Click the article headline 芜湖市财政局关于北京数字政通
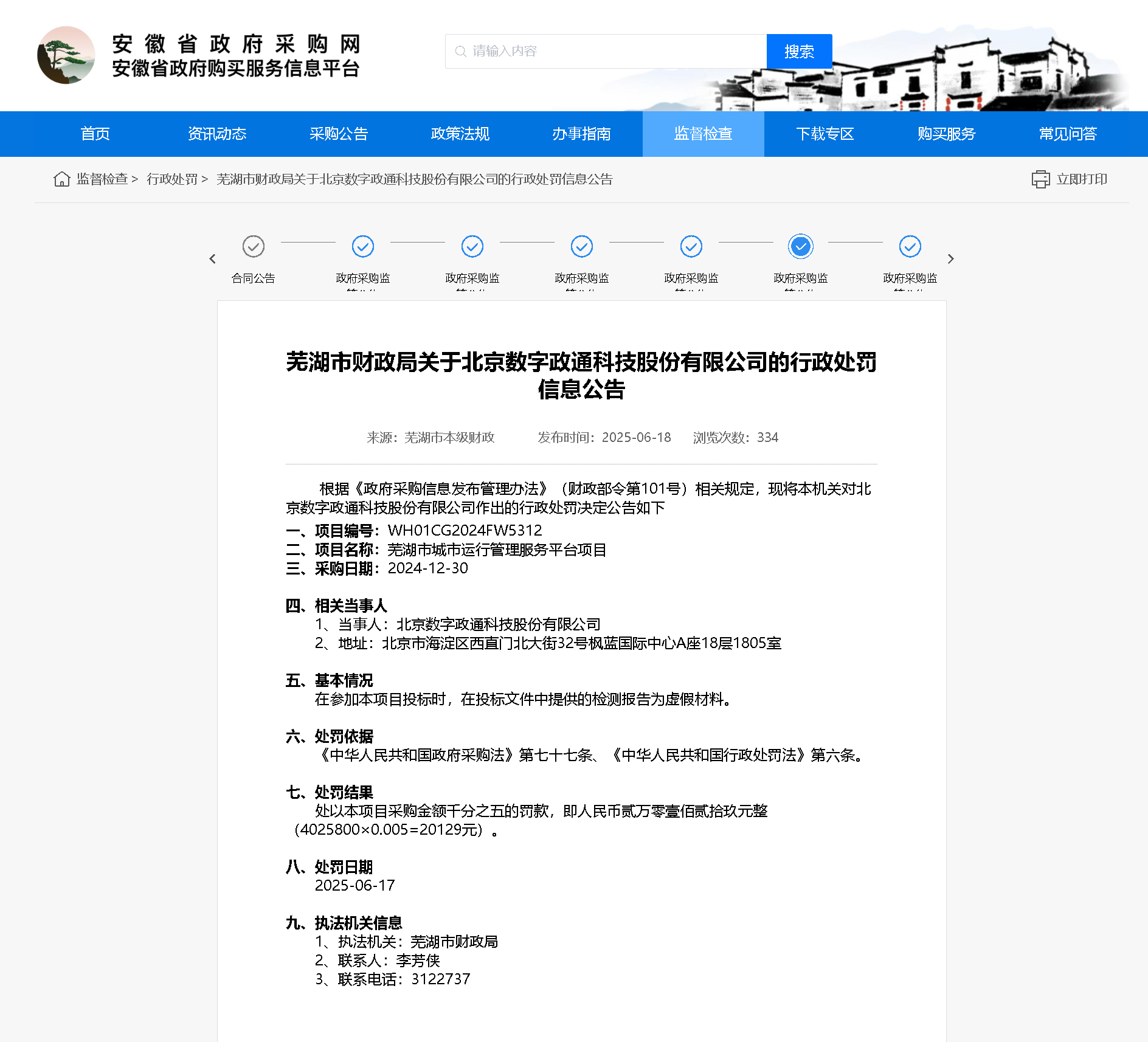Image resolution: width=1148 pixels, height=1042 pixels. pos(581,375)
